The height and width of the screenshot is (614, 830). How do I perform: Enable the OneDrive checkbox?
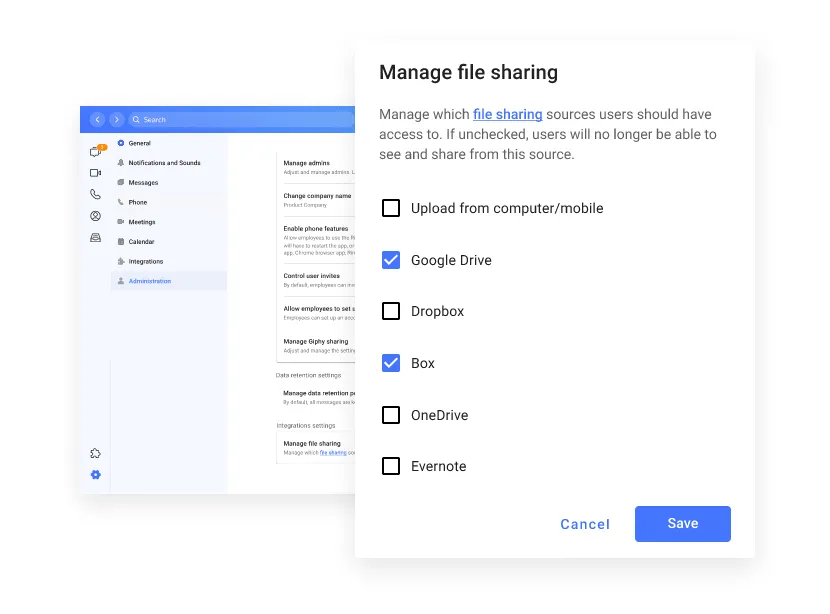(391, 415)
